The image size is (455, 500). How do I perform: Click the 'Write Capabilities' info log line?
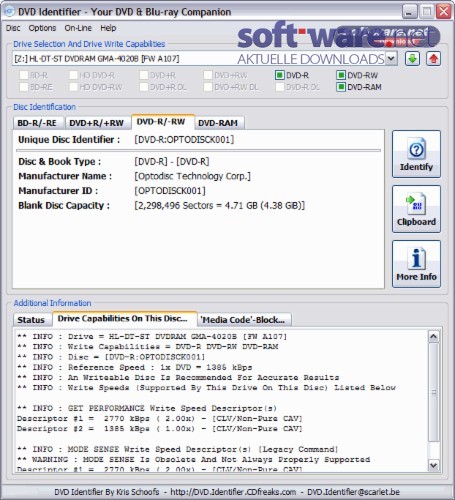point(147,347)
